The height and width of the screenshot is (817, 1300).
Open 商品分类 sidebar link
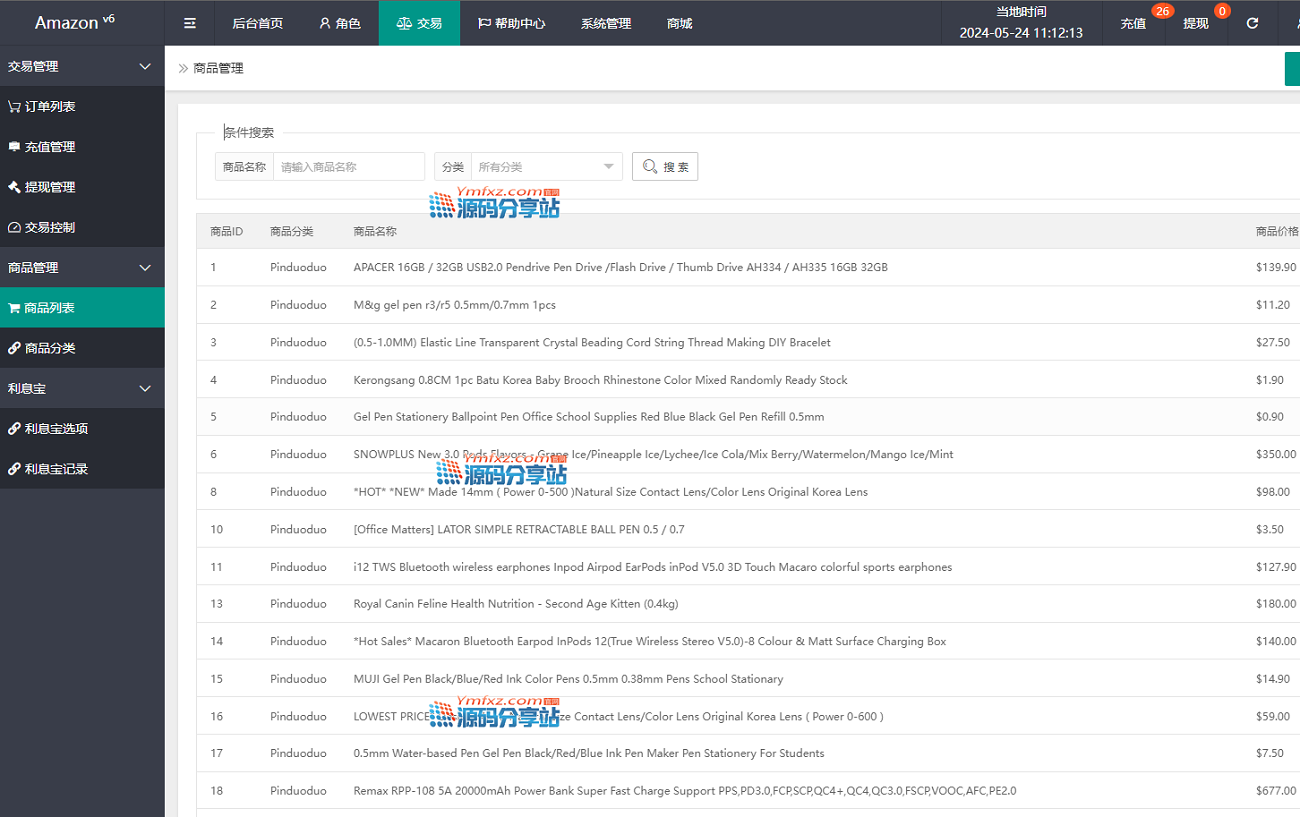pyautogui.click(x=50, y=348)
